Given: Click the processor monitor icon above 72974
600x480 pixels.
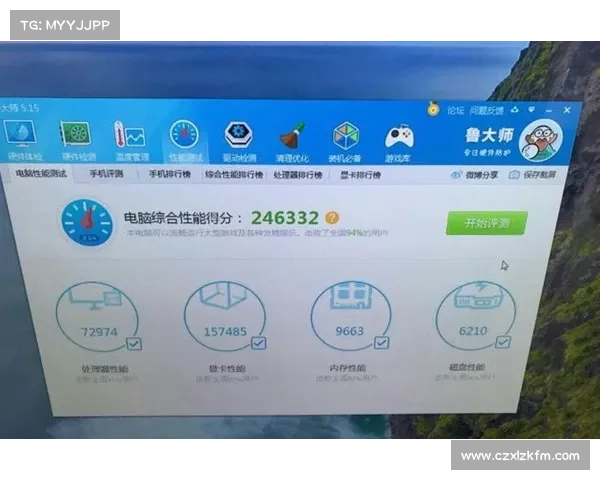Looking at the screenshot, I should (96, 298).
